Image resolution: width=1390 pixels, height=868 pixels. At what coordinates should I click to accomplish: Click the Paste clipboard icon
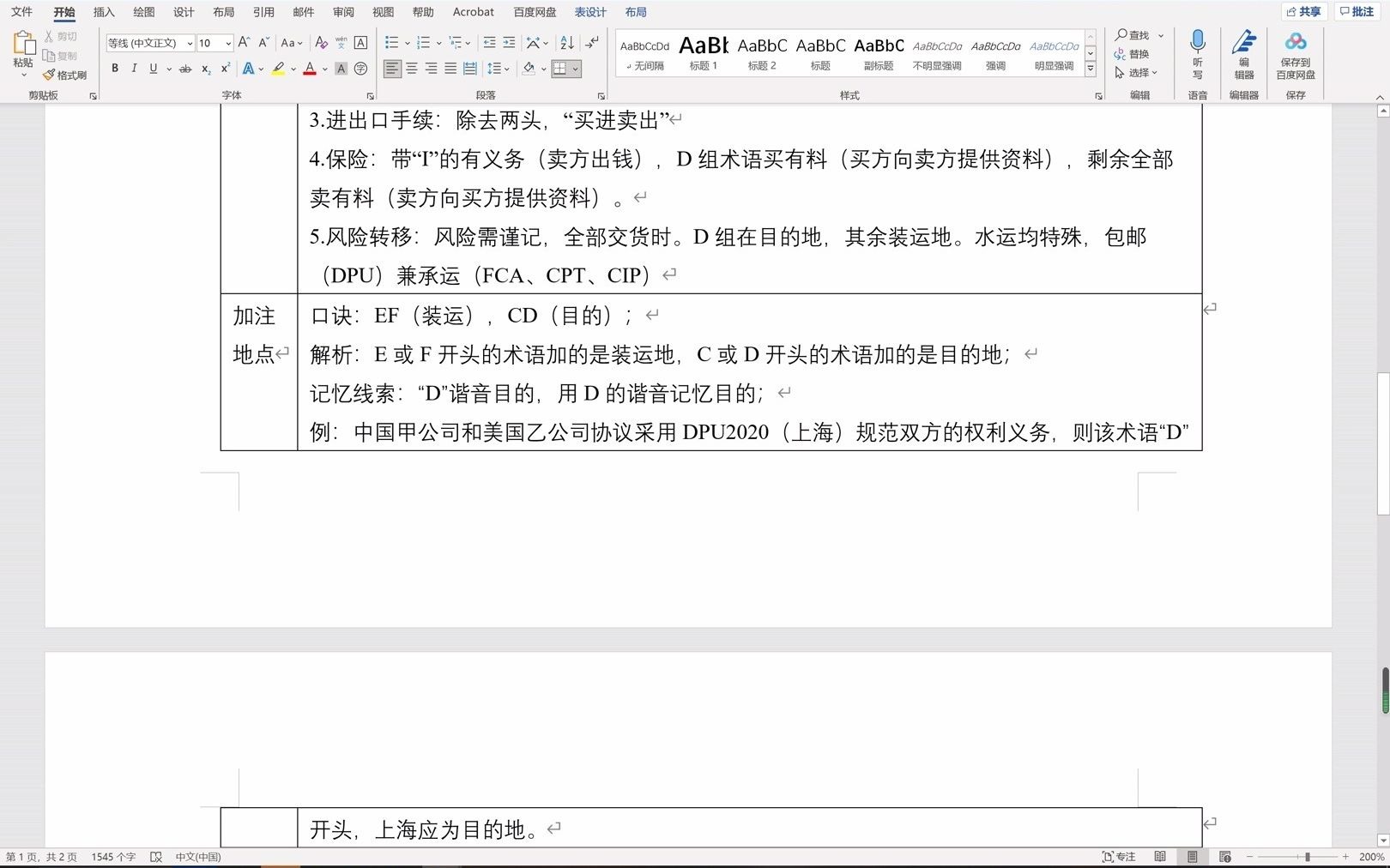[23, 44]
